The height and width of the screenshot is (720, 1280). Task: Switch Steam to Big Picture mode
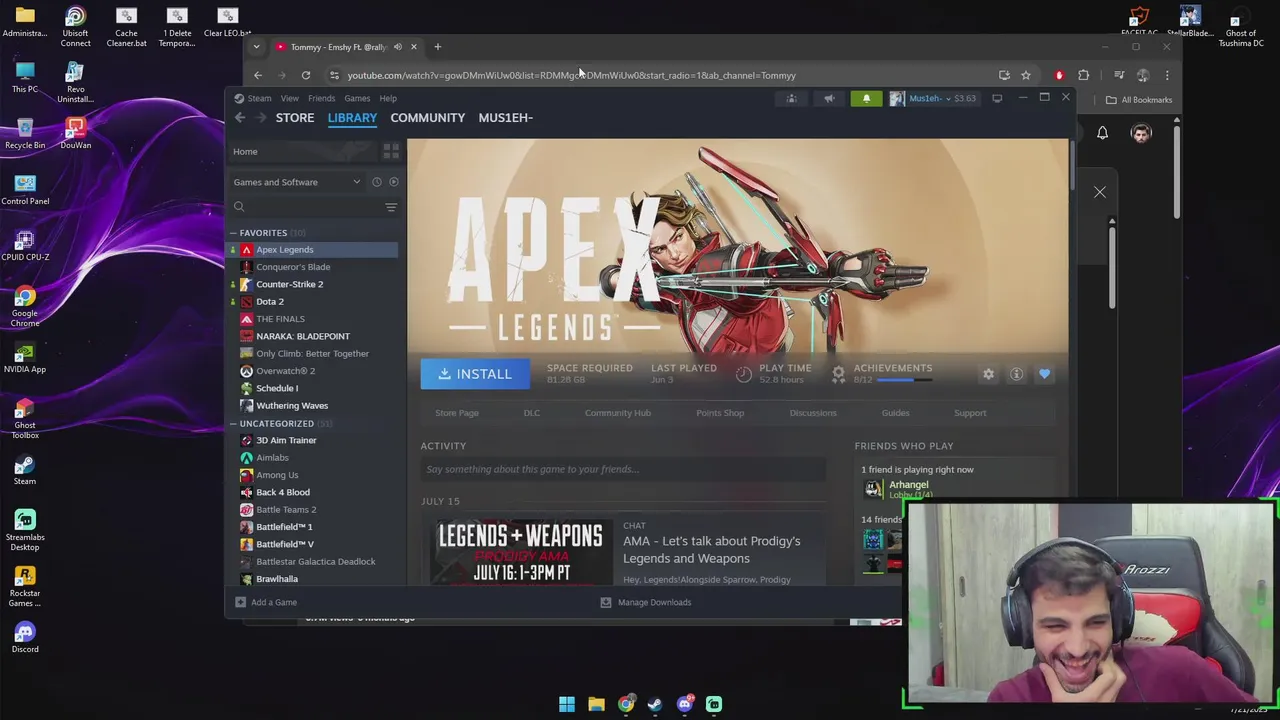pos(997,98)
